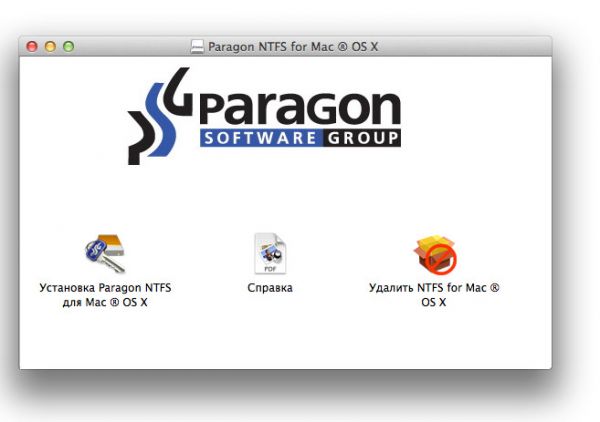Click the disk proxy icon in title bar

click(197, 47)
